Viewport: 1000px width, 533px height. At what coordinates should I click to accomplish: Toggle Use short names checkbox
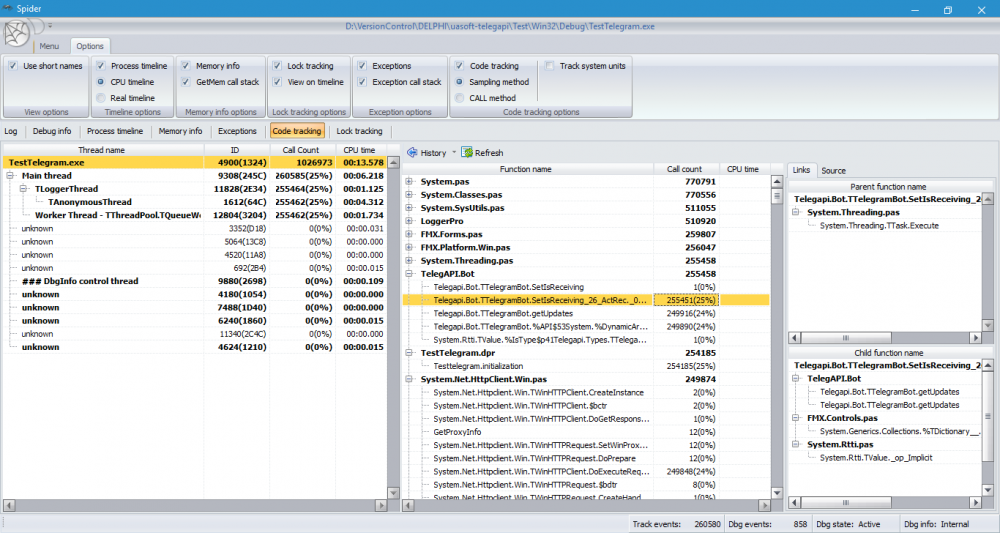click(x=13, y=66)
